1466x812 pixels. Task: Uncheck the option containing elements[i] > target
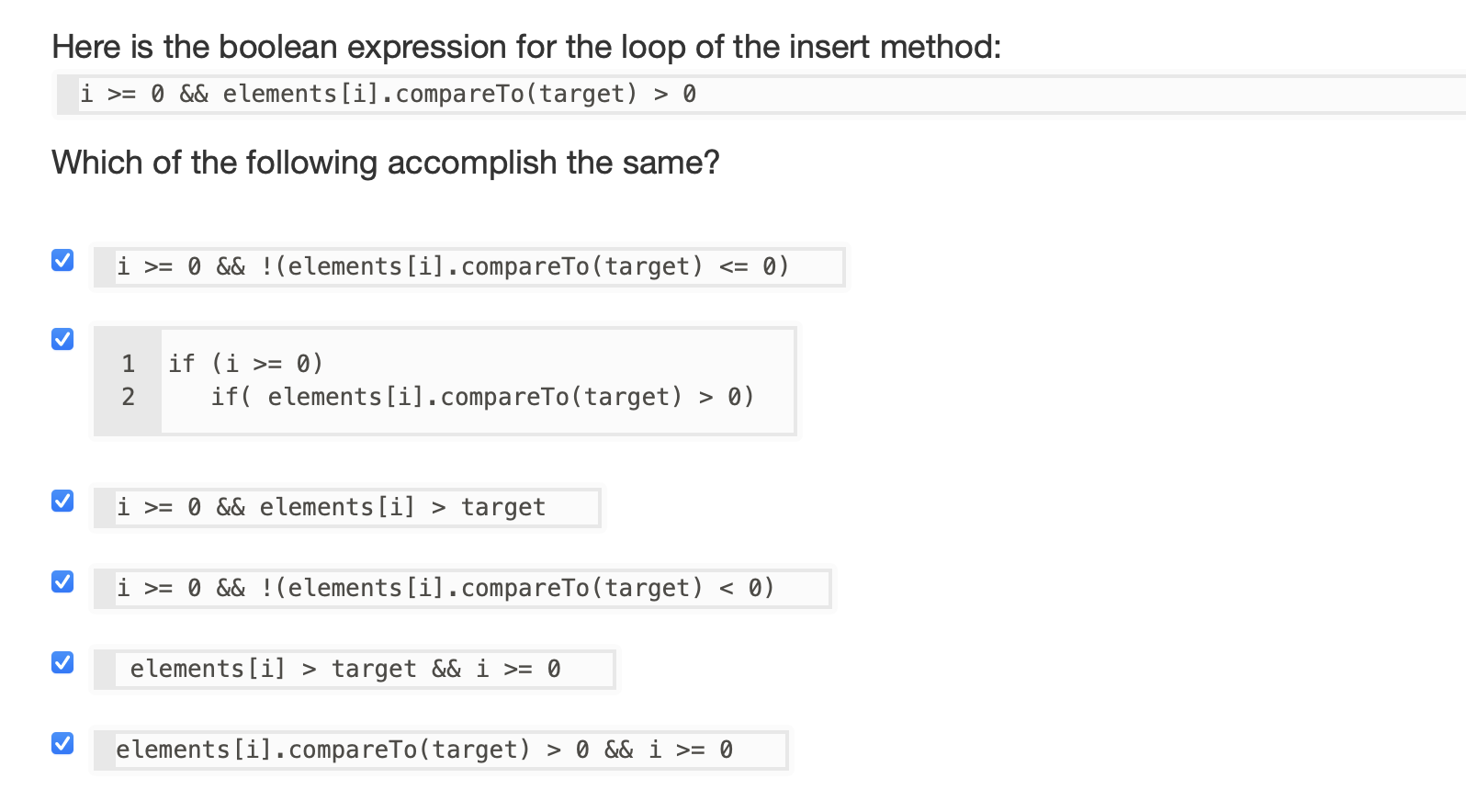[x=62, y=501]
